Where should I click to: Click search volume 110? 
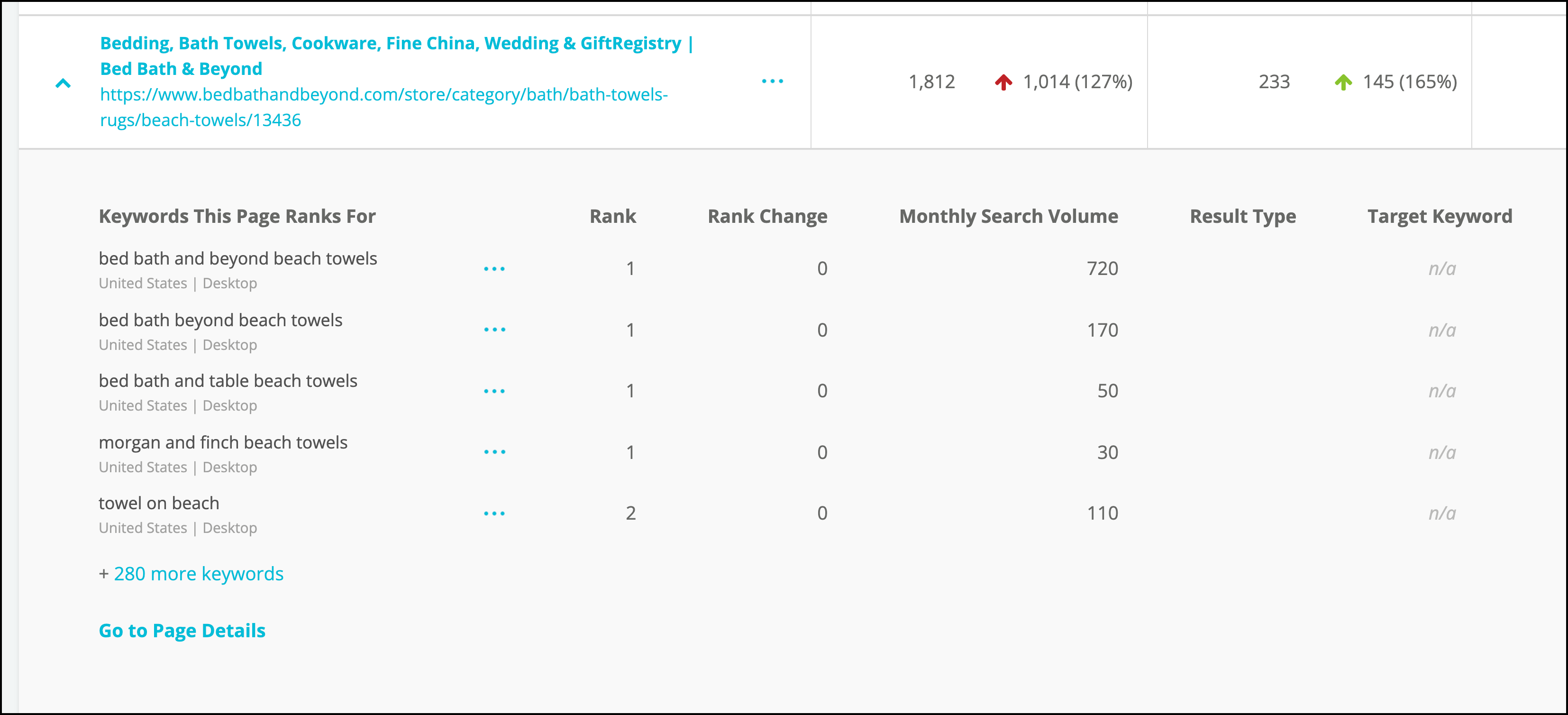point(1103,513)
